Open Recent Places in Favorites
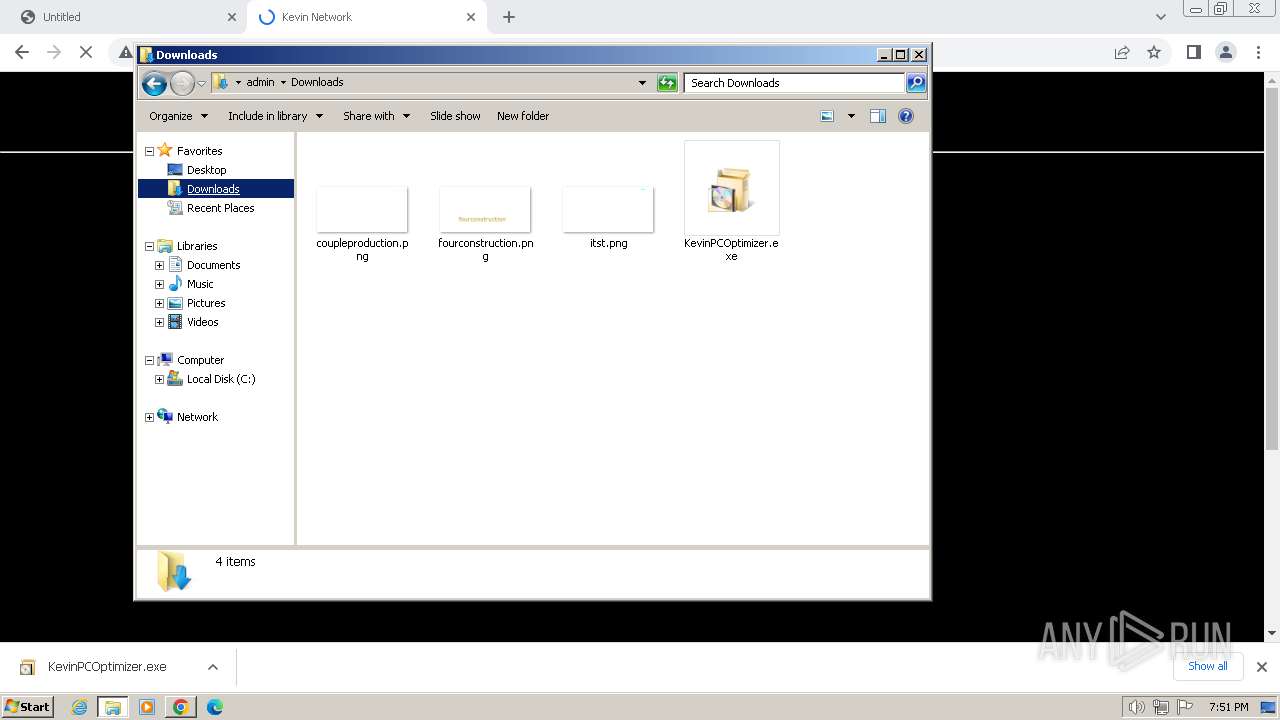Viewport: 1280px width, 720px height. (220, 208)
